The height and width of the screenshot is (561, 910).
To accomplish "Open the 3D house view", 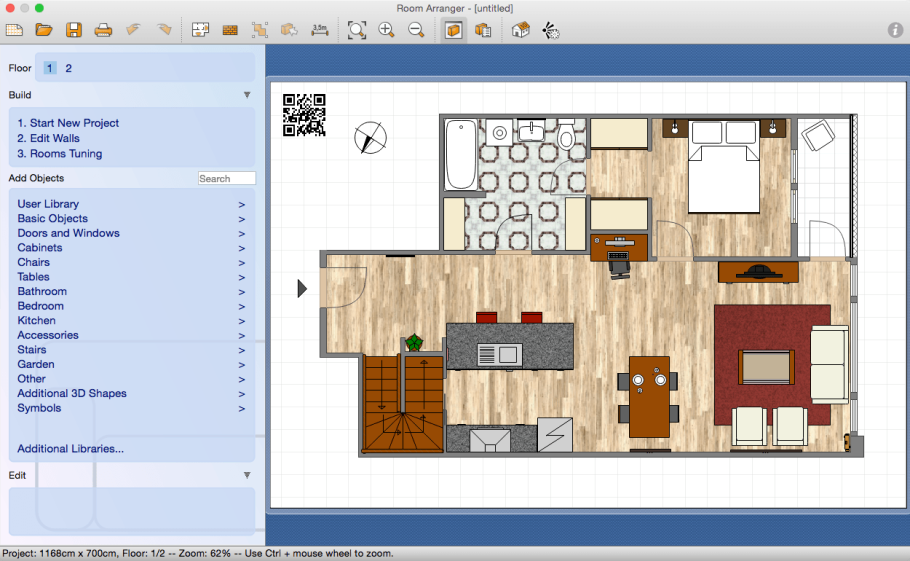I will click(520, 30).
